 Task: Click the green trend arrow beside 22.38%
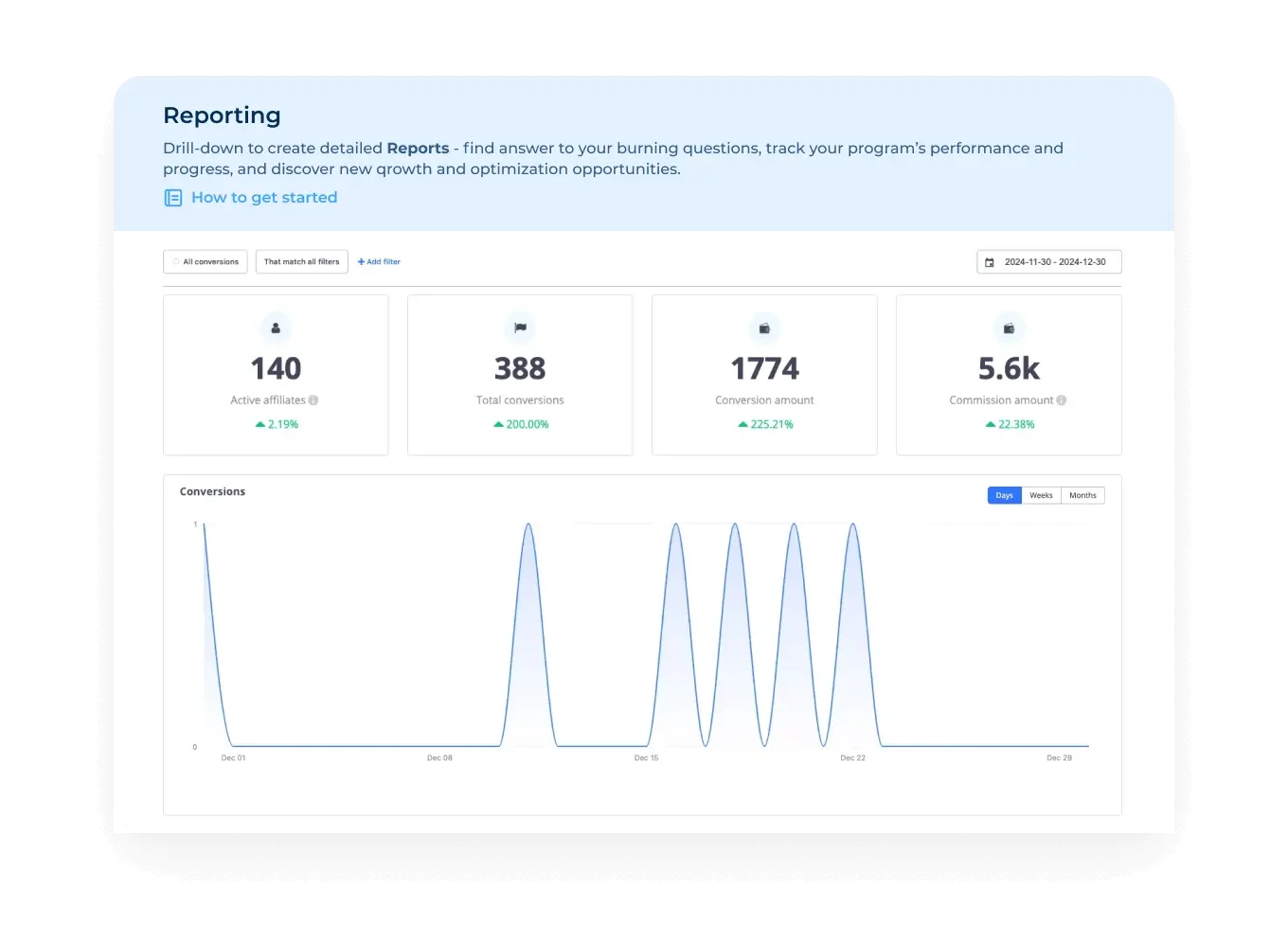tap(990, 424)
